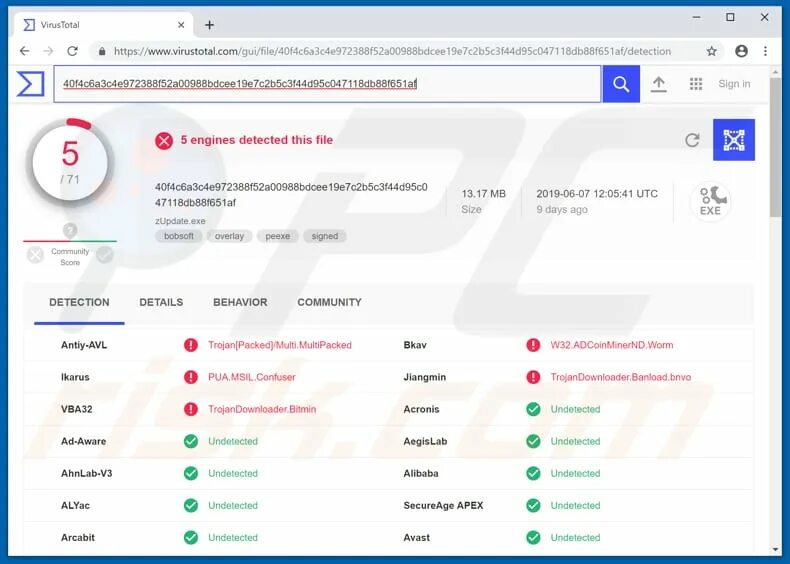Click the scrollbar up arrow
Screen dimensions: 790x564
[x=775, y=73]
